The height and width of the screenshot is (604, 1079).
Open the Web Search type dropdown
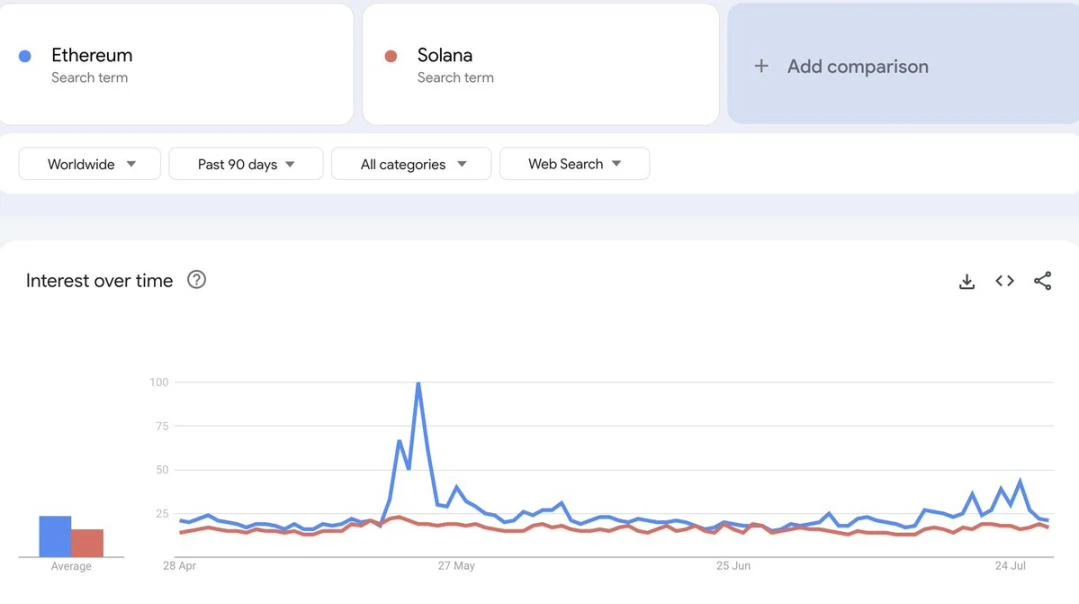[574, 163]
